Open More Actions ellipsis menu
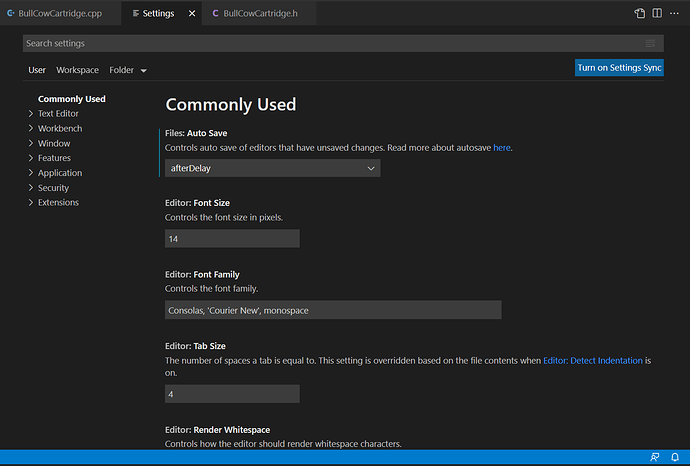This screenshot has height=466, width=690. [674, 13]
